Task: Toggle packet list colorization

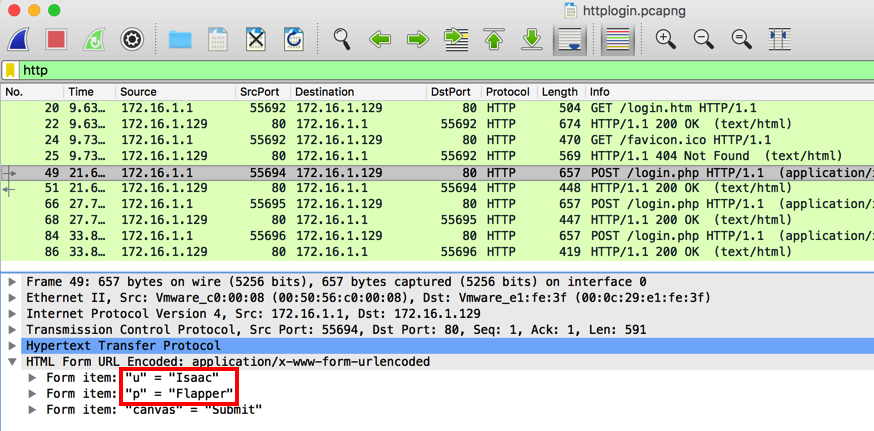Action: pyautogui.click(x=617, y=40)
